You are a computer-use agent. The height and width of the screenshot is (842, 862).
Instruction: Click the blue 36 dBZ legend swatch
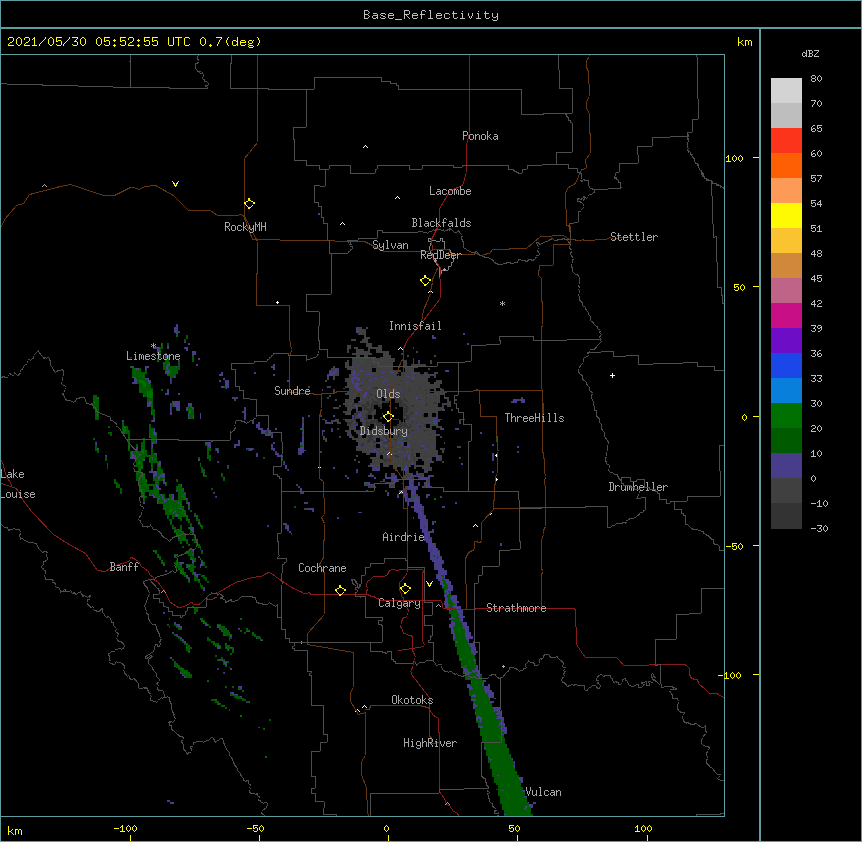click(786, 365)
